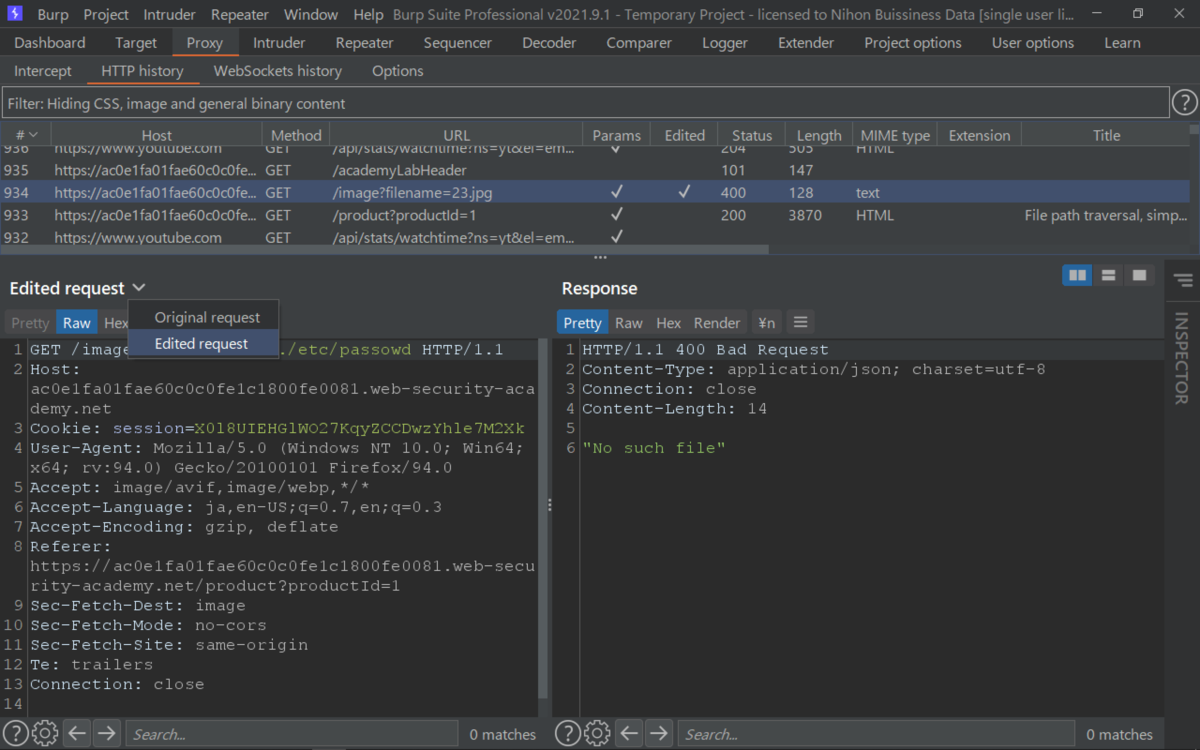Sort by the Status column header

click(x=752, y=135)
